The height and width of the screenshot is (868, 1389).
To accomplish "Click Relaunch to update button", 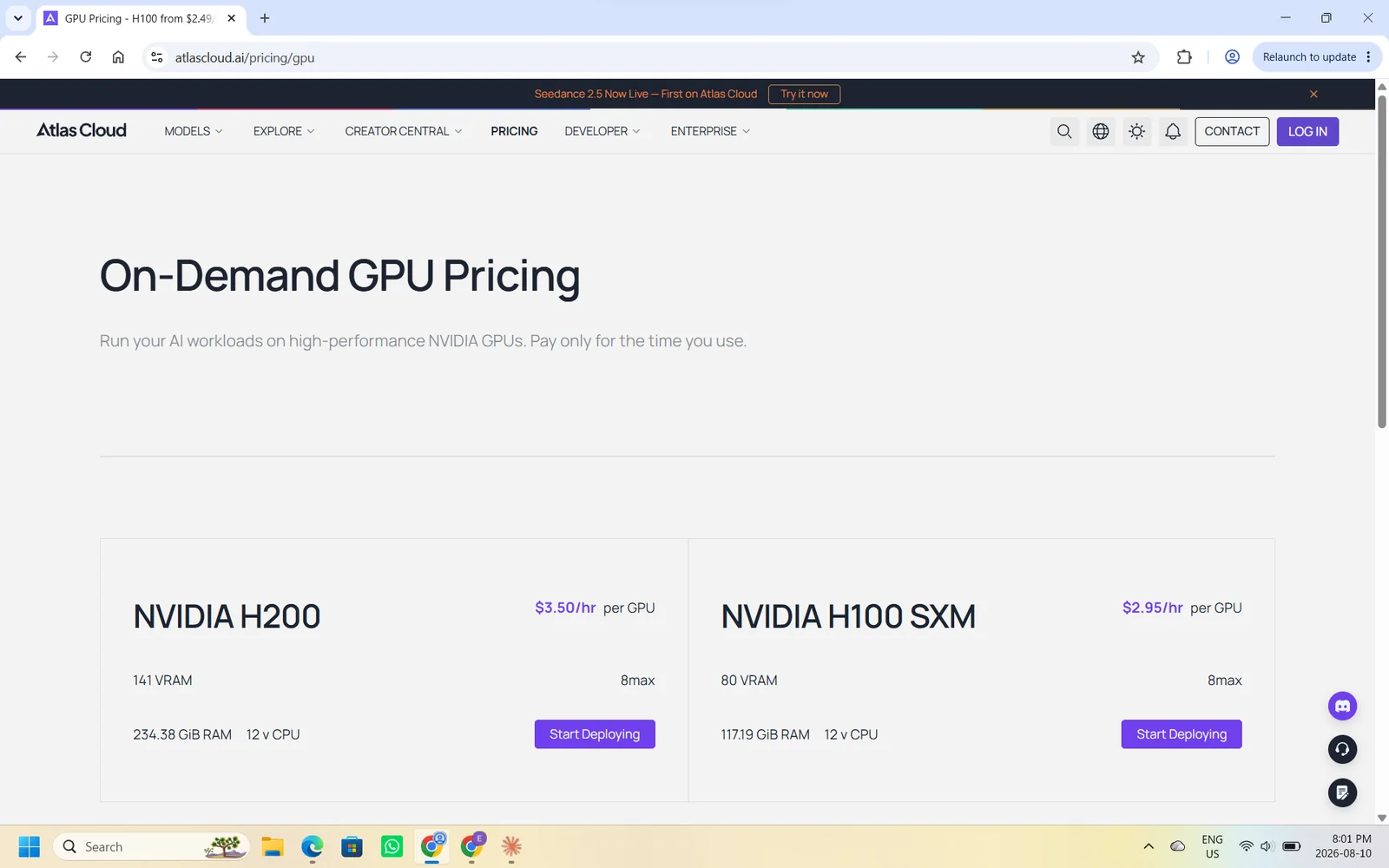I will (x=1309, y=57).
